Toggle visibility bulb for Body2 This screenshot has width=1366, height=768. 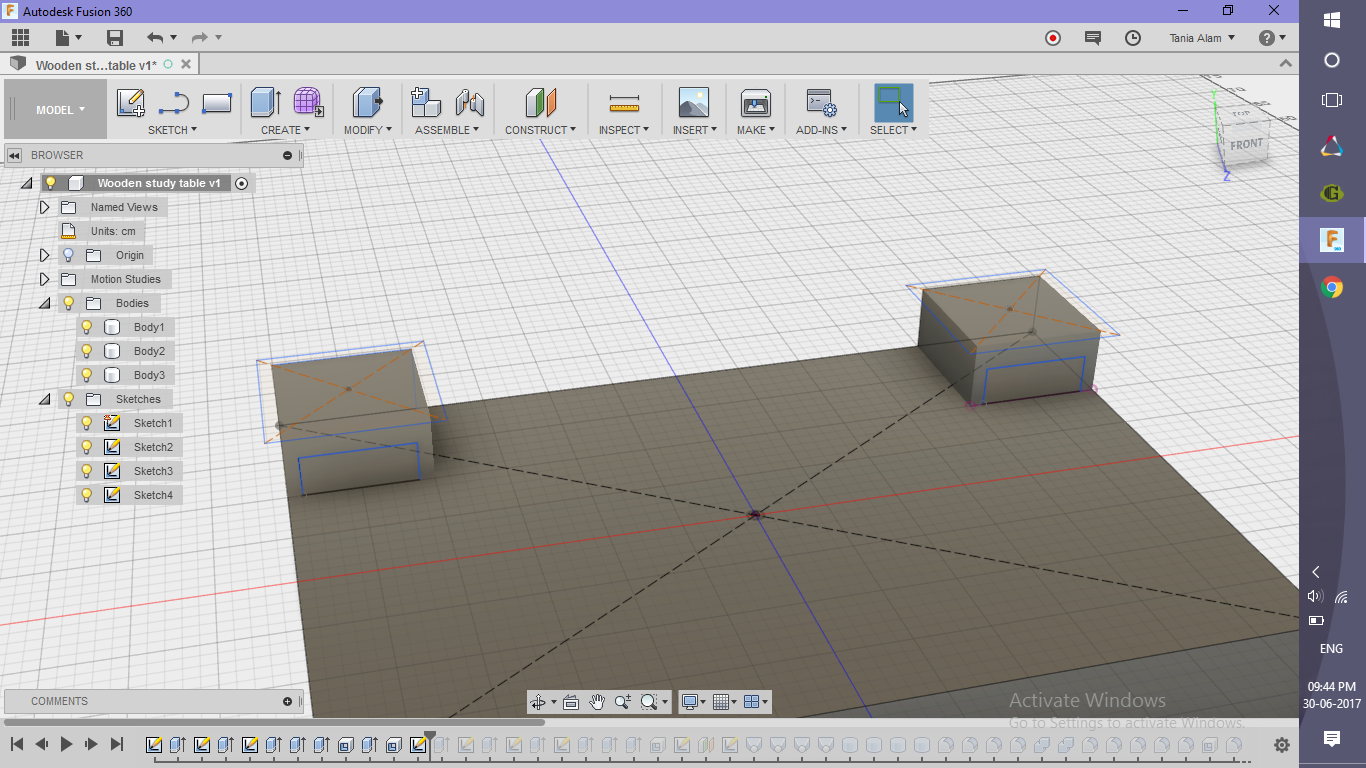[x=87, y=351]
